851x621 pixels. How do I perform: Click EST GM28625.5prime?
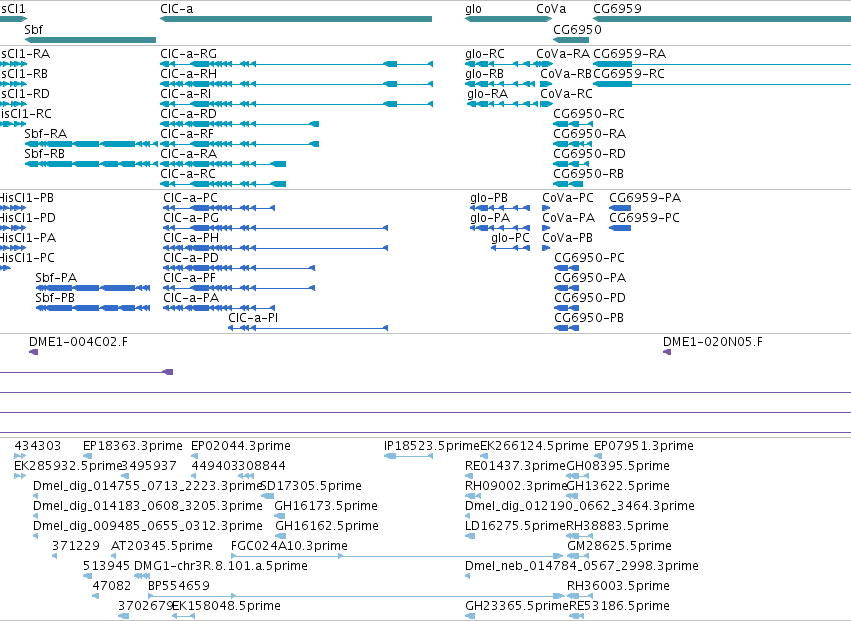578,556
